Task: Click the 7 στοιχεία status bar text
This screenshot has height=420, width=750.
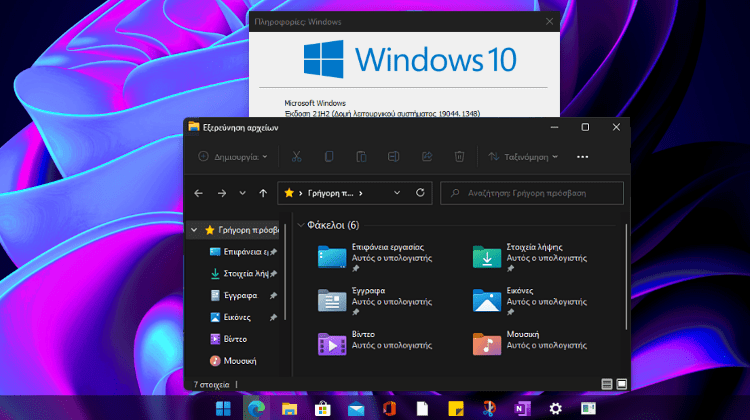Action: (211, 385)
